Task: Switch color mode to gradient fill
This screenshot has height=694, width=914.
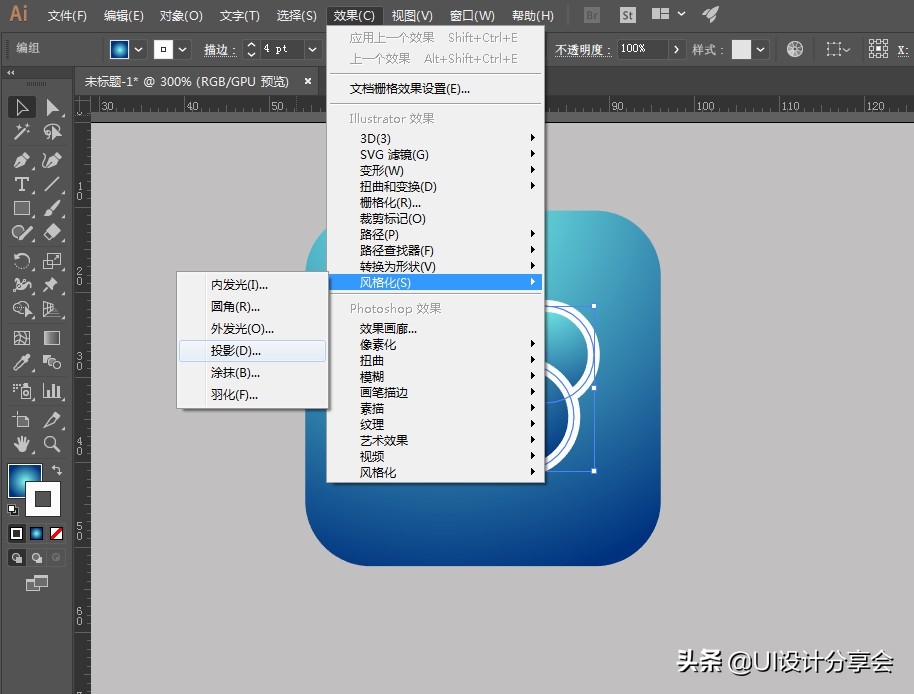Action: (x=35, y=533)
